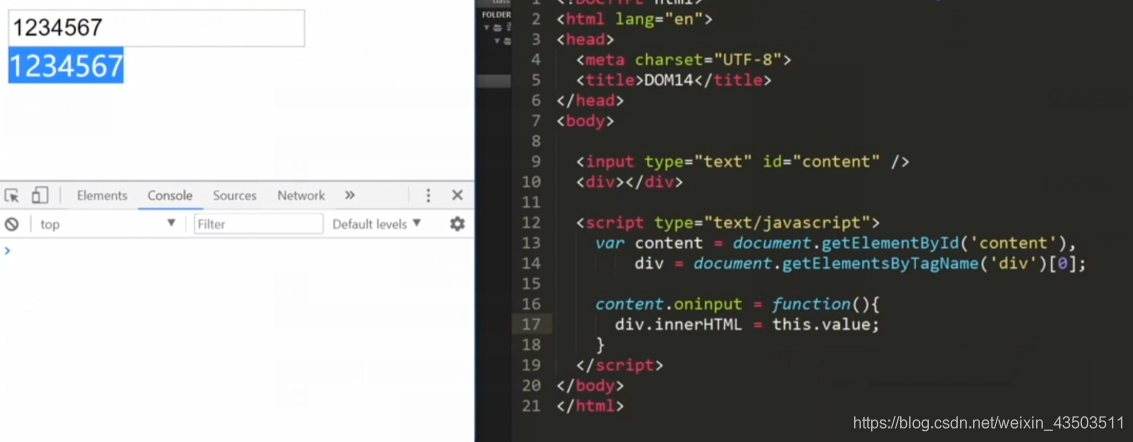The image size is (1133, 442).
Task: Click 'charset="UTF-8"' on line 4
Action: (x=708, y=60)
